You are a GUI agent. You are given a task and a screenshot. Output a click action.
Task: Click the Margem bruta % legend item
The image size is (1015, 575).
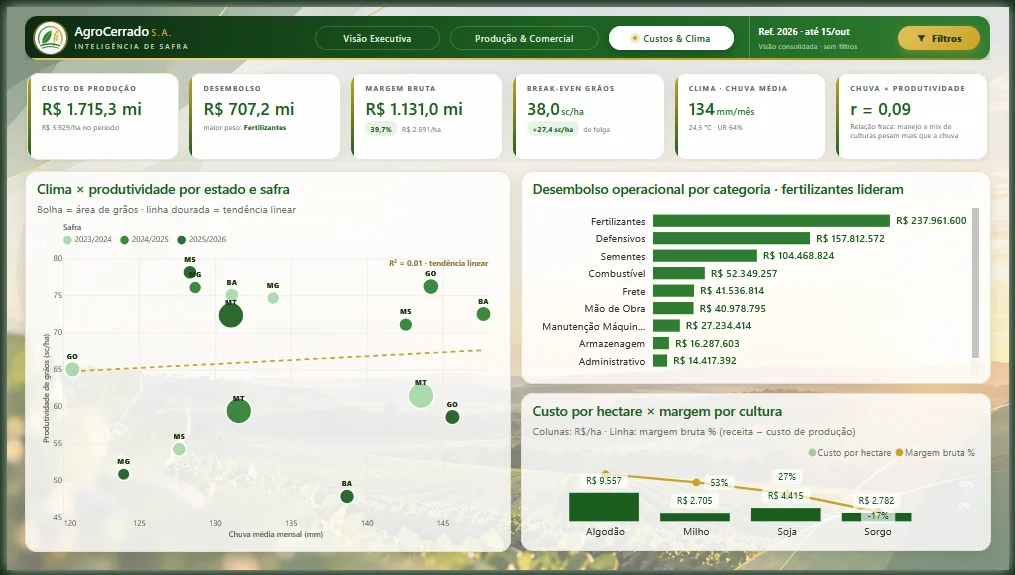(x=935, y=453)
